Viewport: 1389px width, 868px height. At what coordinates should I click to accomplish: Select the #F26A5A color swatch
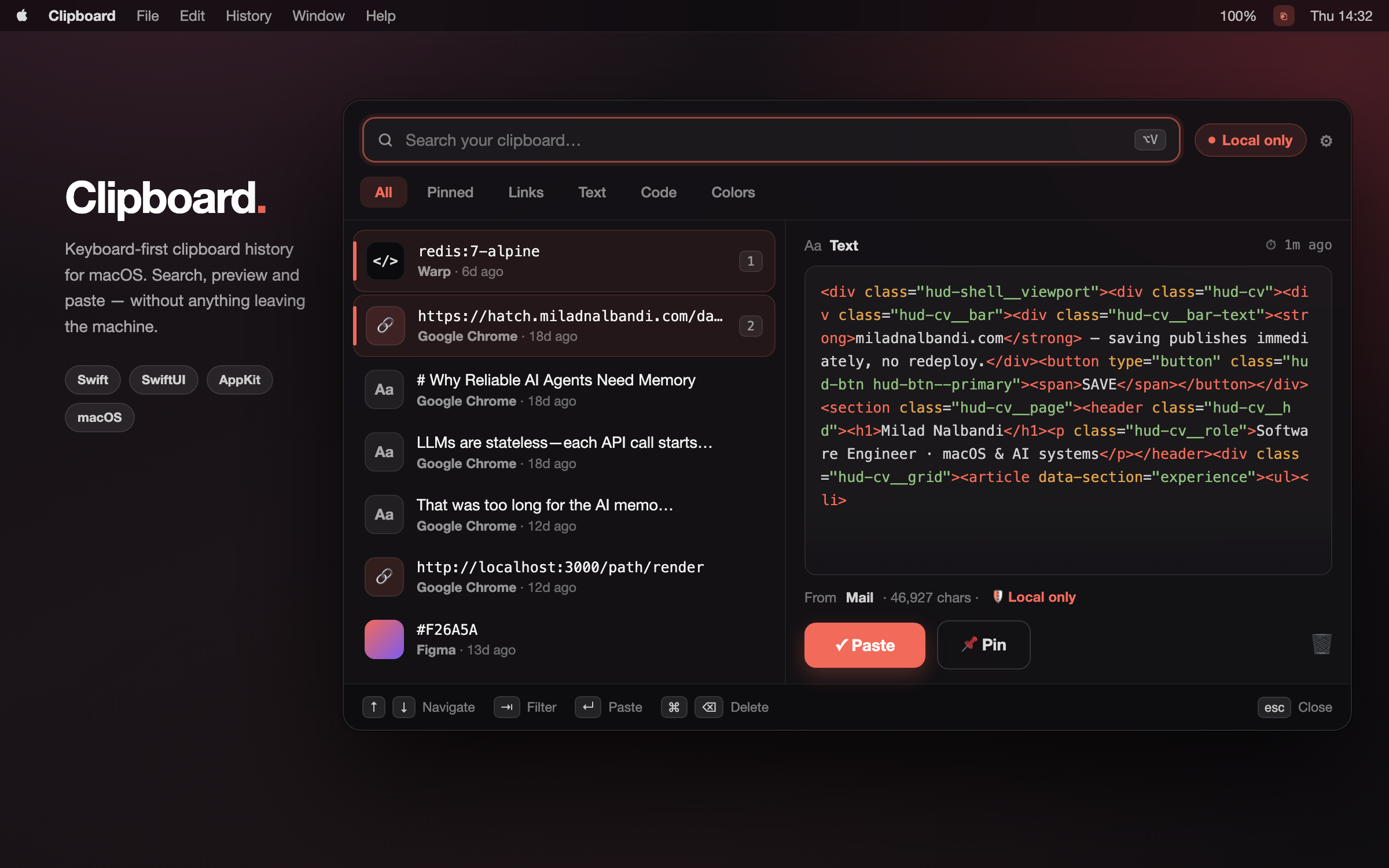tap(384, 639)
